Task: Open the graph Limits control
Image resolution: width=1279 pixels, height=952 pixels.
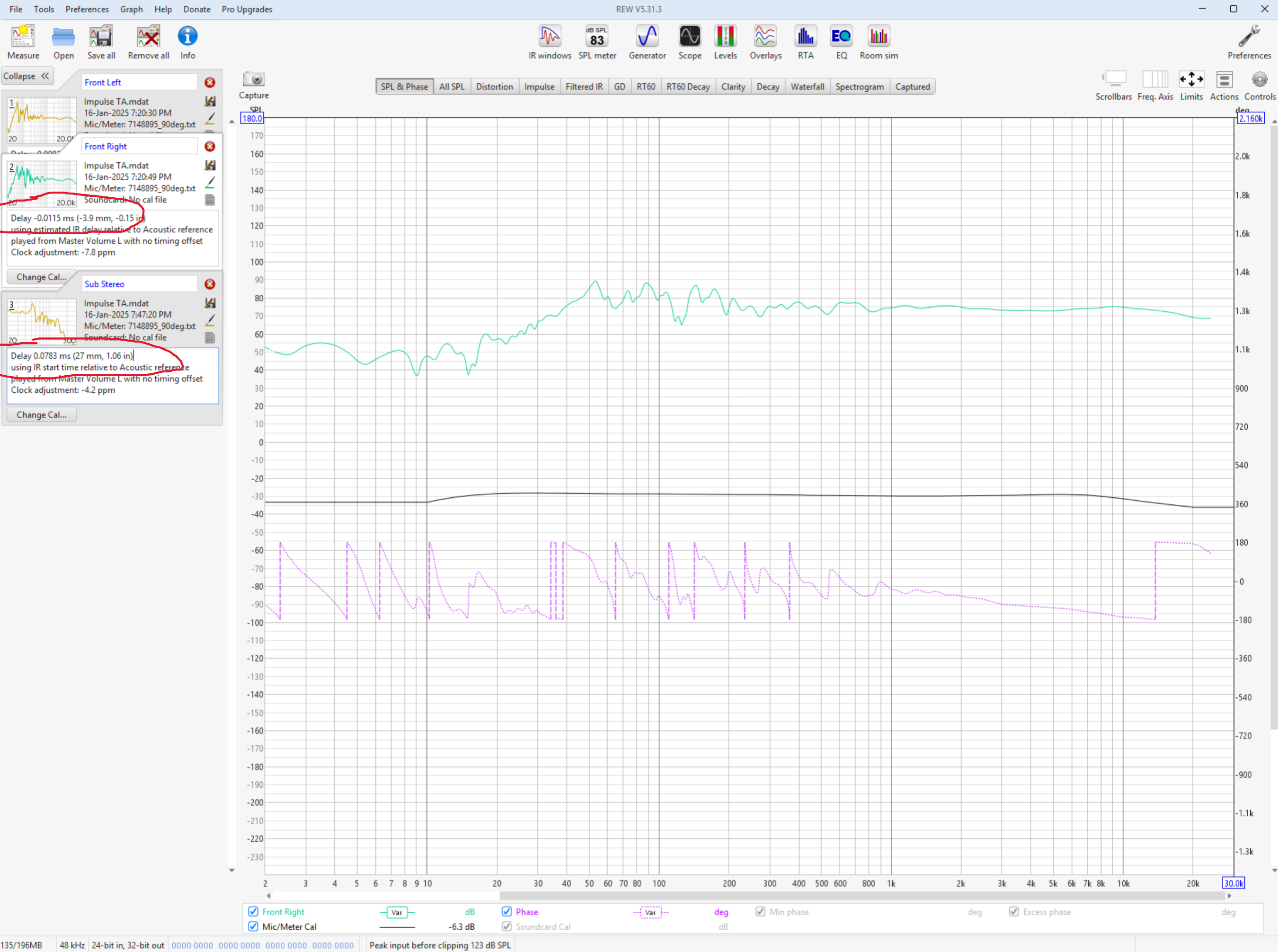Action: pos(1191,86)
